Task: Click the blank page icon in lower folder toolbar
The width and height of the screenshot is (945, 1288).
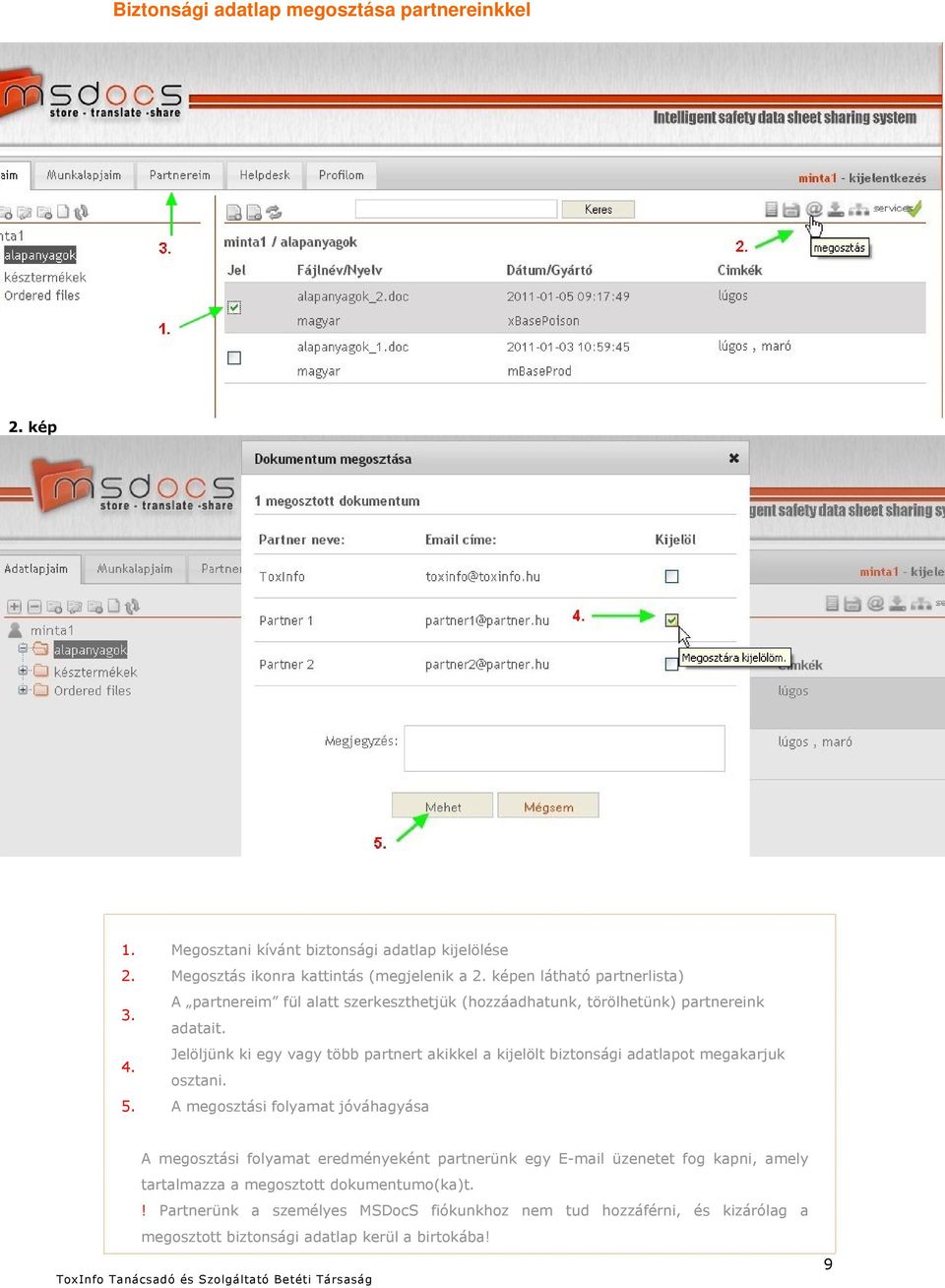Action: [x=114, y=607]
